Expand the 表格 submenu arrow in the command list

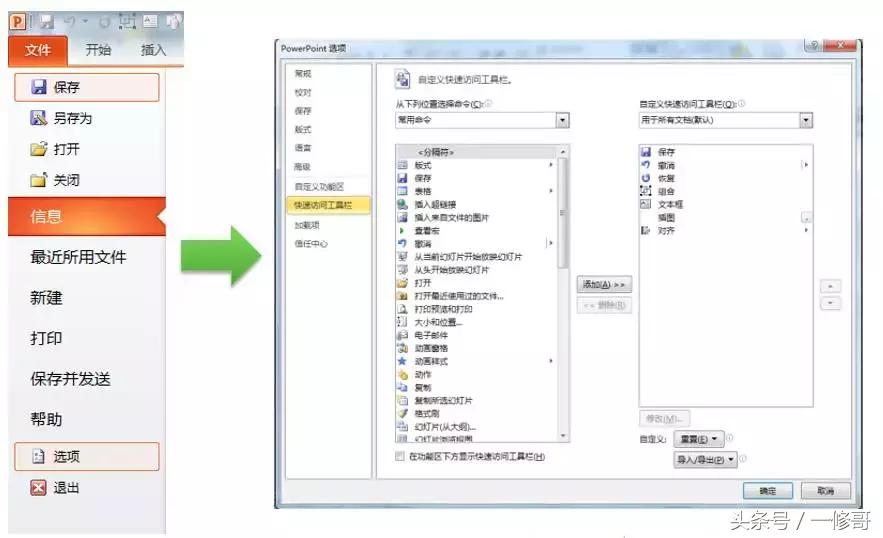[551, 191]
